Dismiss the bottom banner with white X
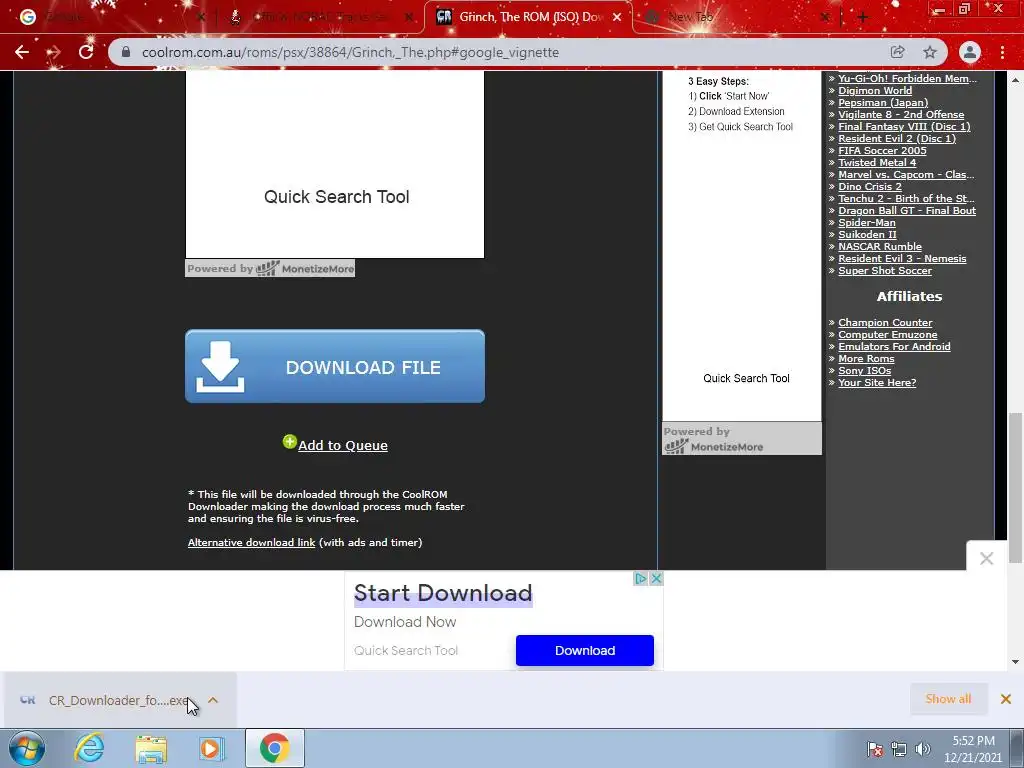The image size is (1024, 768). [987, 558]
